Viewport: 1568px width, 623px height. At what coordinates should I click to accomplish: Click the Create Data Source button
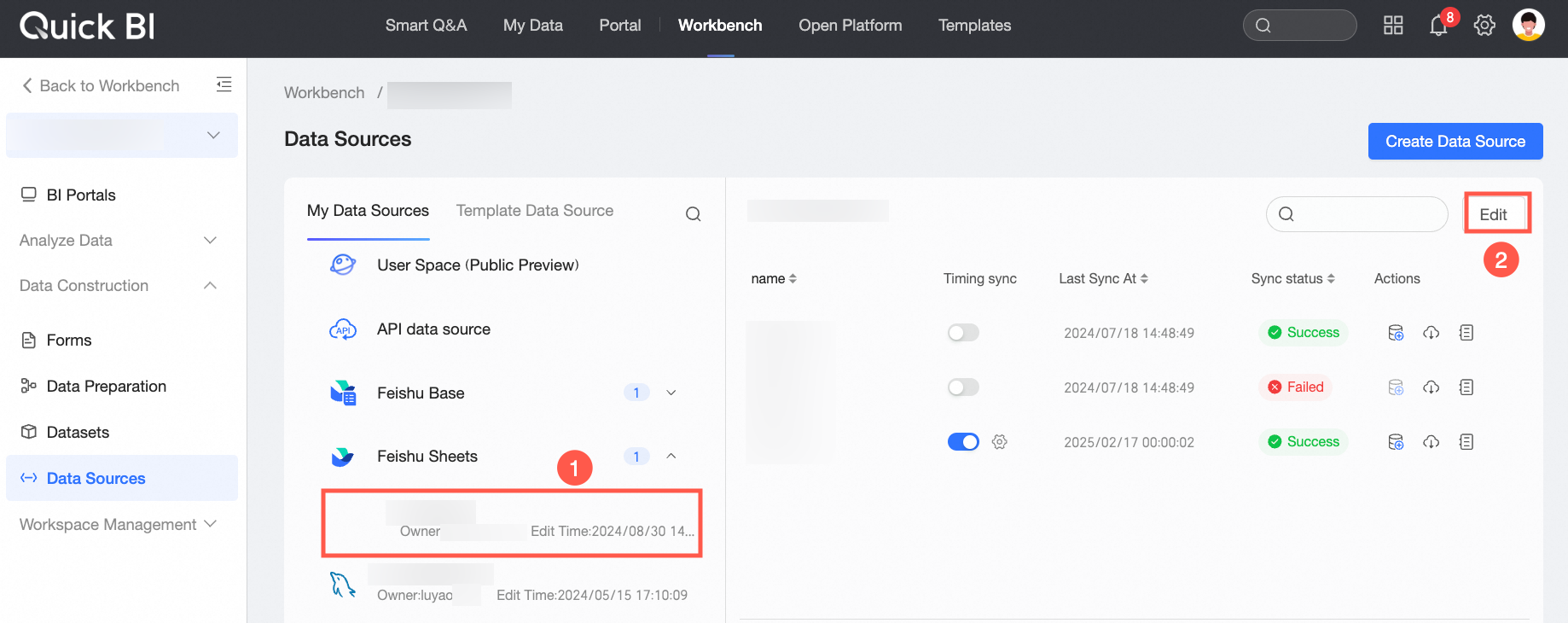pyautogui.click(x=1455, y=142)
